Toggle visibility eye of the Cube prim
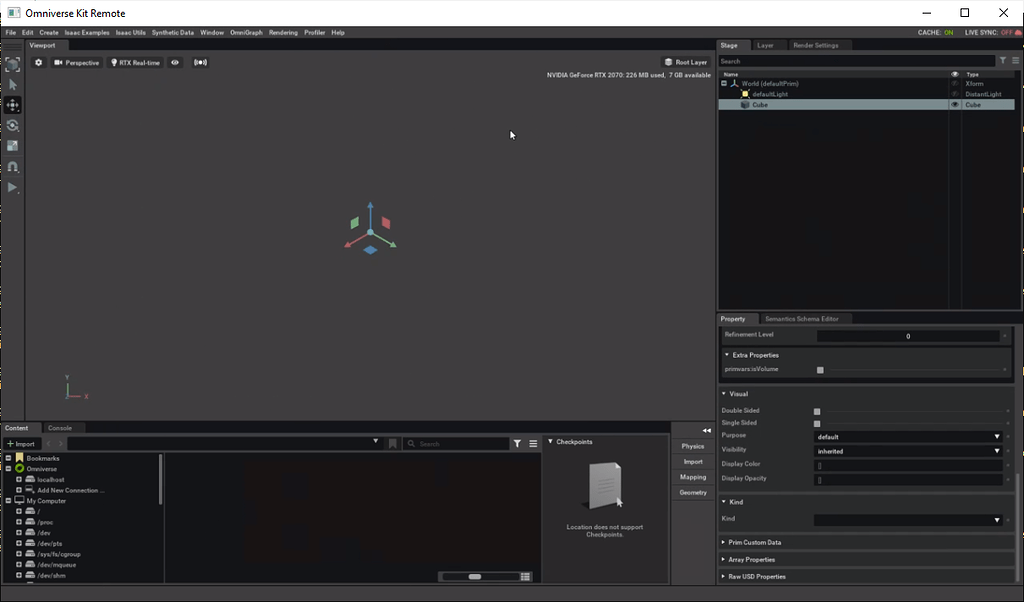This screenshot has height=602, width=1024. (x=955, y=104)
